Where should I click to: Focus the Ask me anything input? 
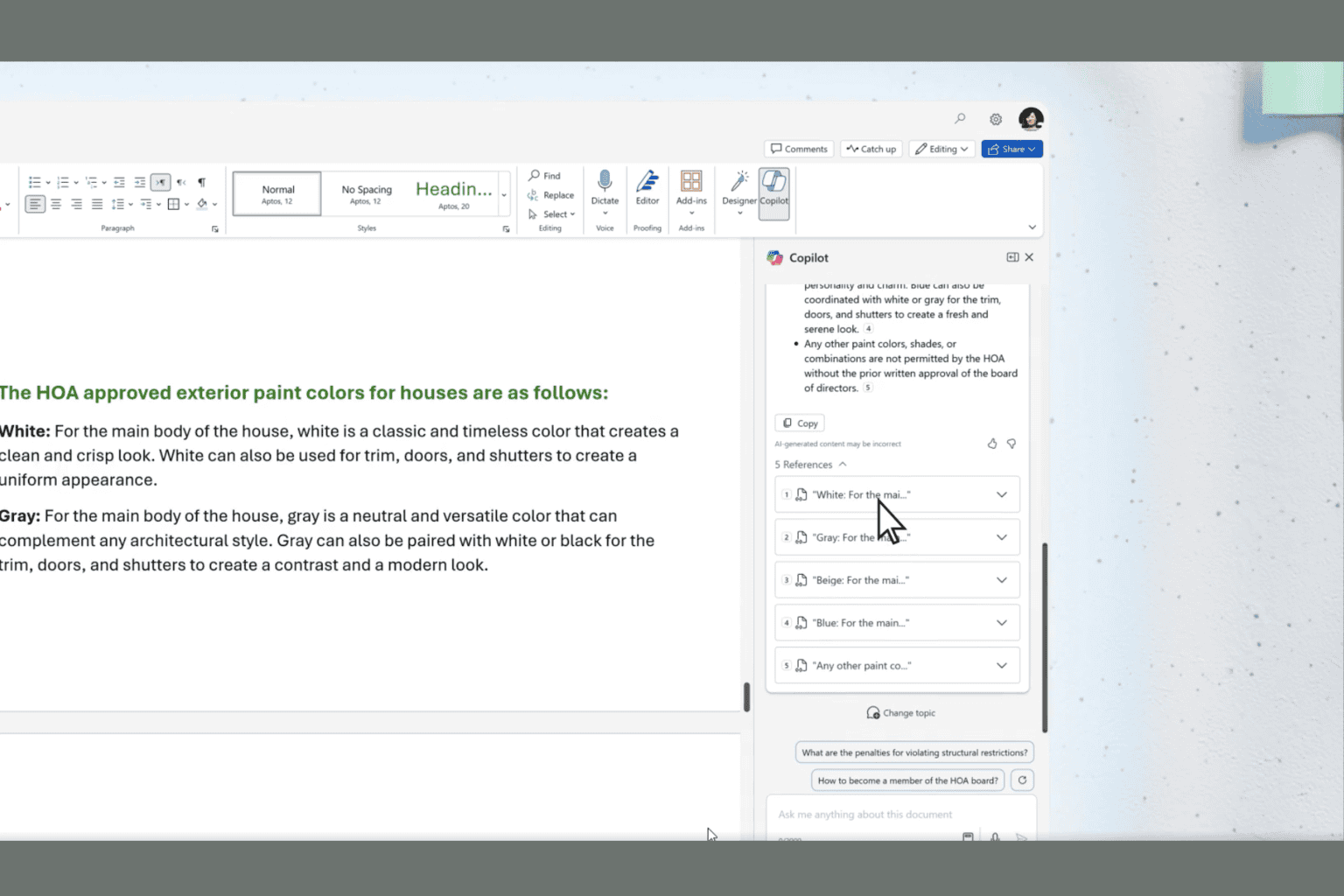coord(901,815)
